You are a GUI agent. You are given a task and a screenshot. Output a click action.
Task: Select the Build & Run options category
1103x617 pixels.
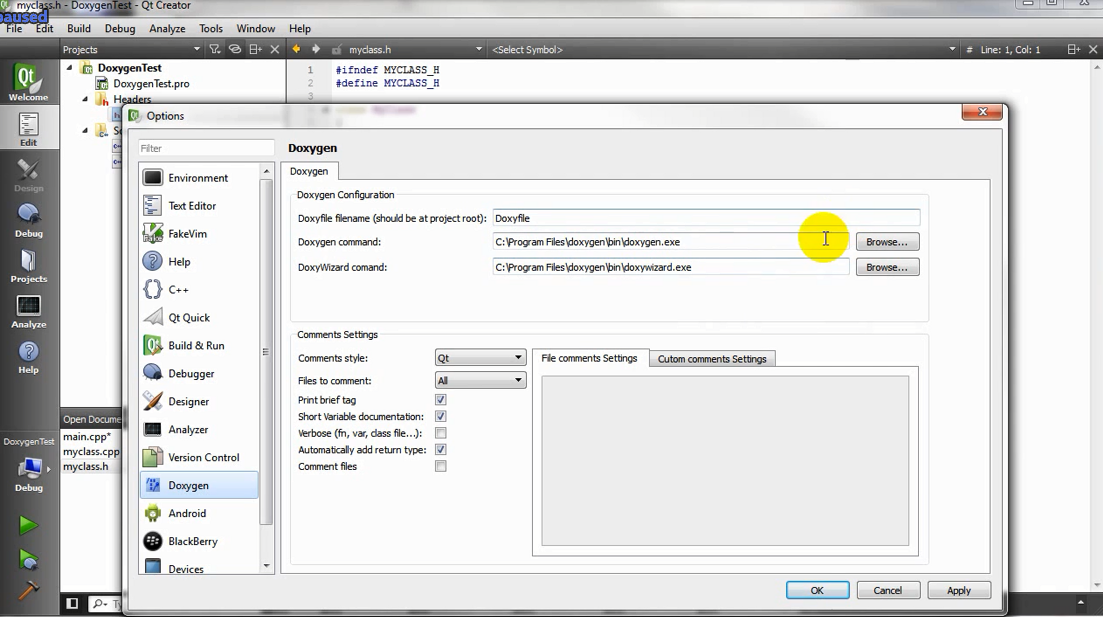[x=196, y=346]
